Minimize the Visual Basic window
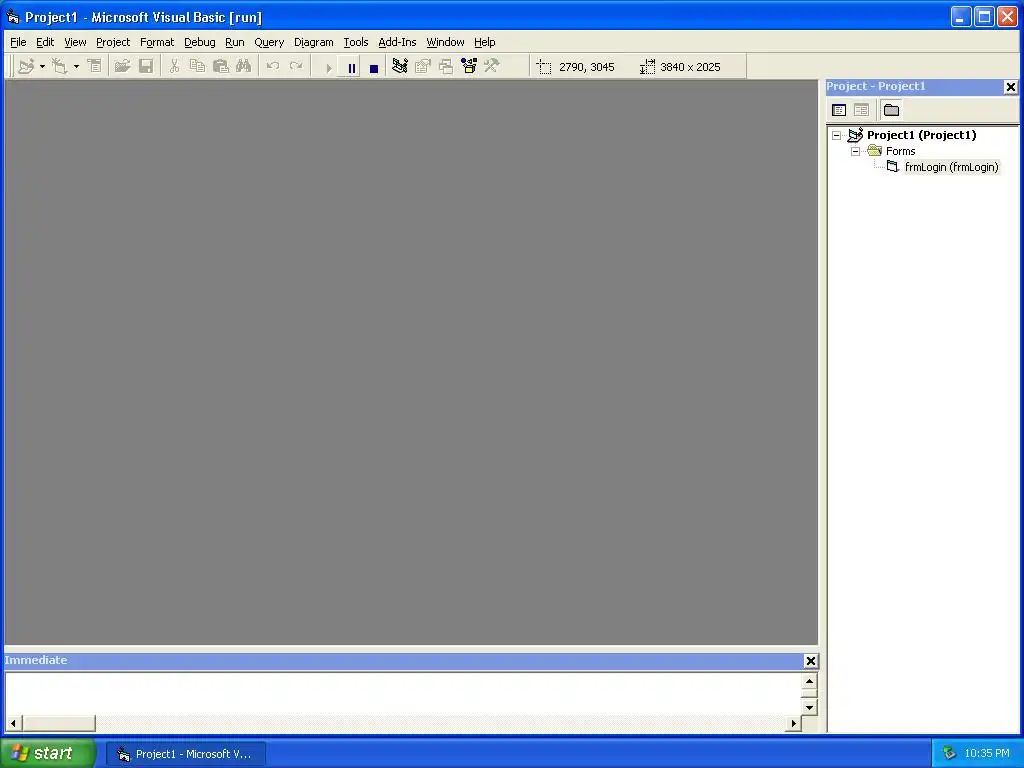 [x=961, y=17]
